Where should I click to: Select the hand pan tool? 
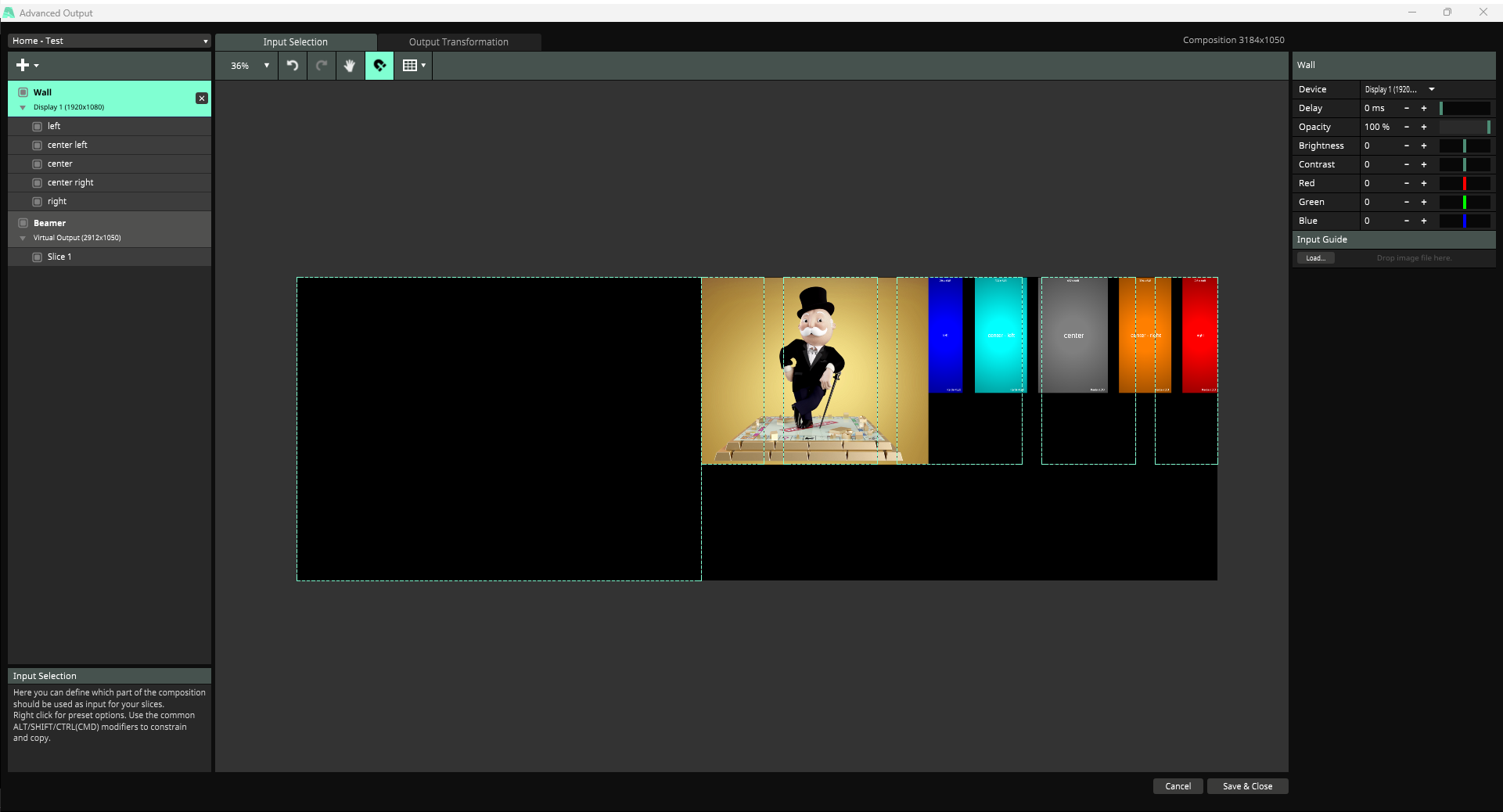click(350, 66)
